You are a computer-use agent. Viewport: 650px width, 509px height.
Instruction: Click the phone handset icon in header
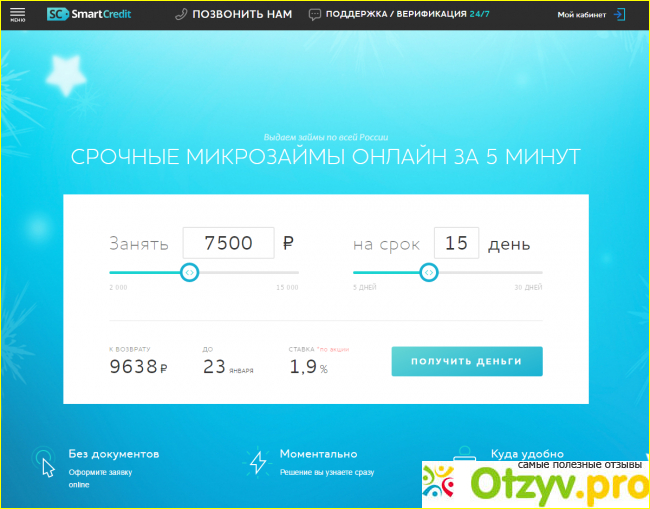pos(180,15)
